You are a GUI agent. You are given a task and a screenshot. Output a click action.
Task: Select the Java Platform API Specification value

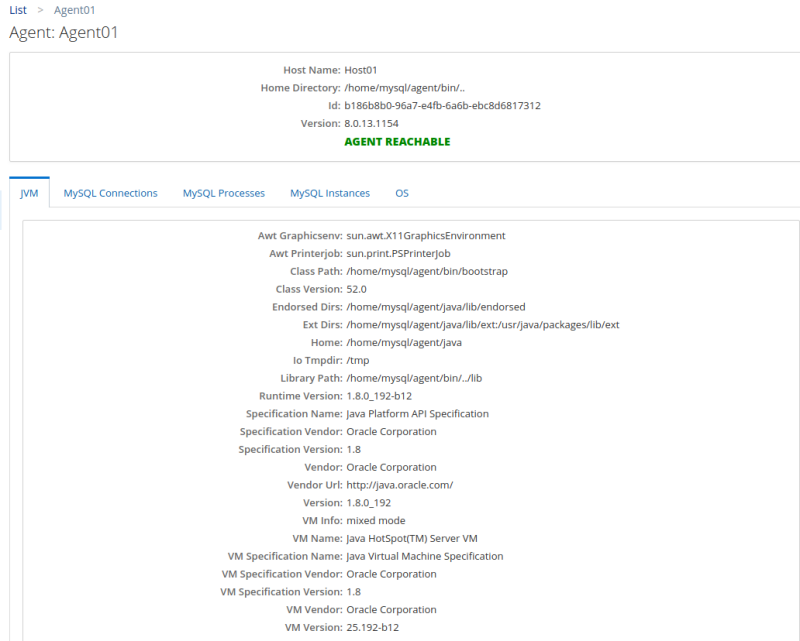pyautogui.click(x=417, y=414)
